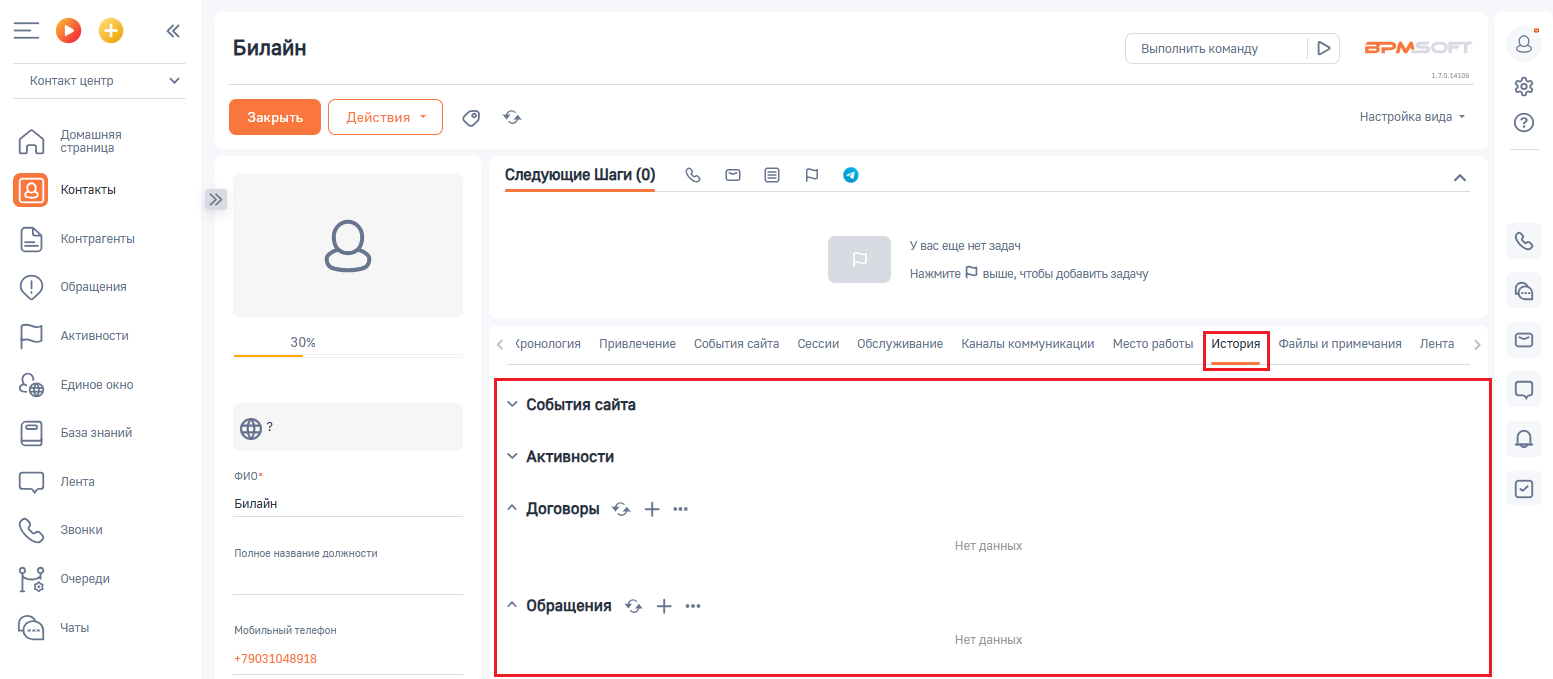This screenshot has height=679, width=1553.
Task: Collapse the Следующие Шаги panel
Action: pyautogui.click(x=1460, y=178)
